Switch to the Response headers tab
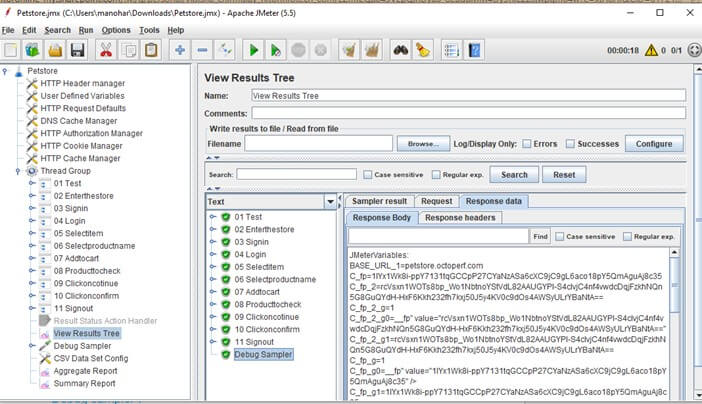 [460, 218]
